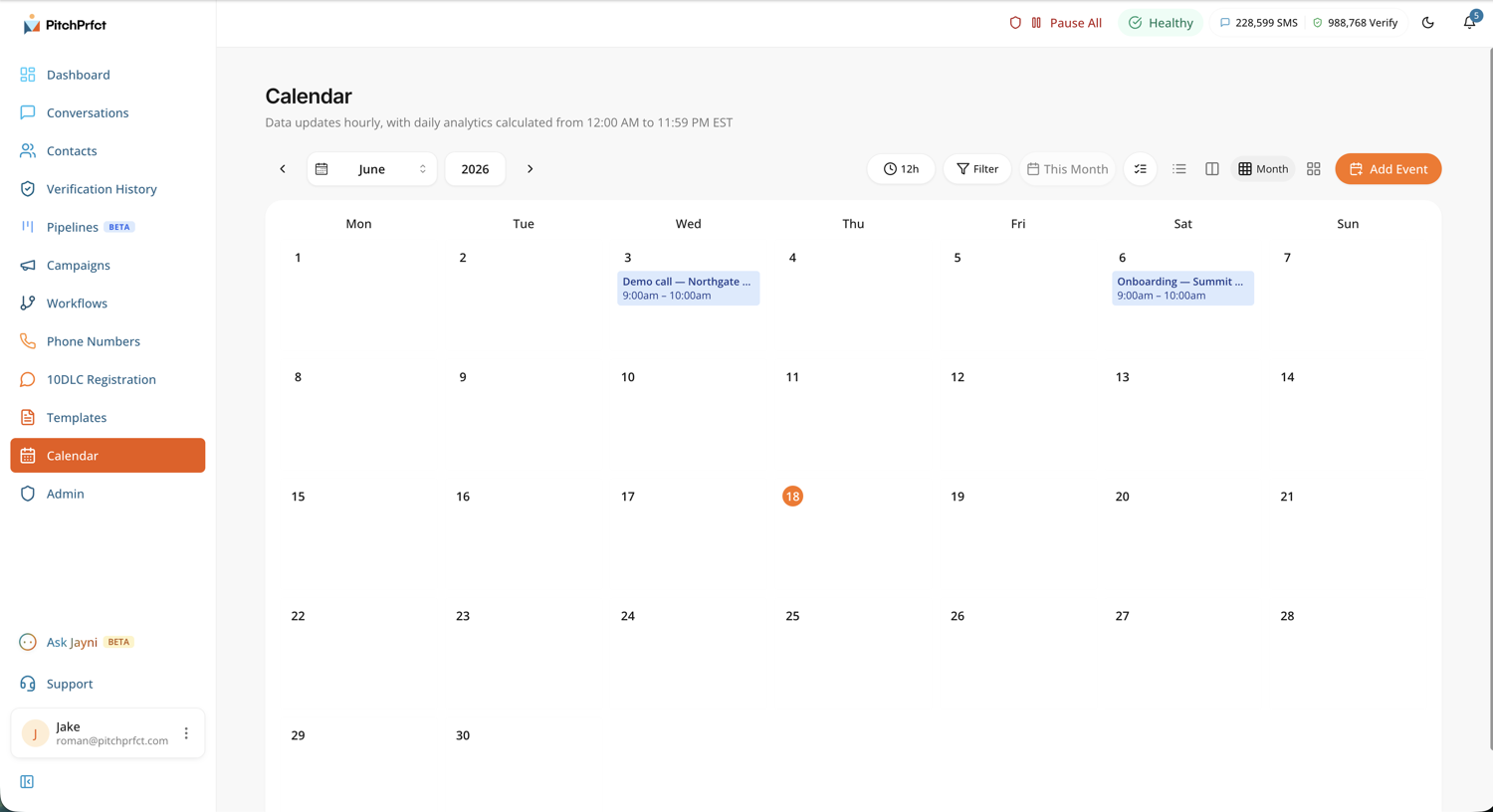Click the Pause All button
This screenshot has width=1493, height=812.
coord(1066,23)
